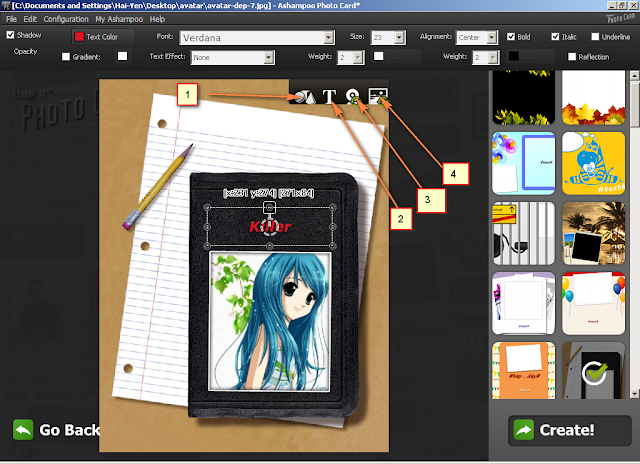The height and width of the screenshot is (464, 640).
Task: Open the Configuration menu
Action: point(66,19)
